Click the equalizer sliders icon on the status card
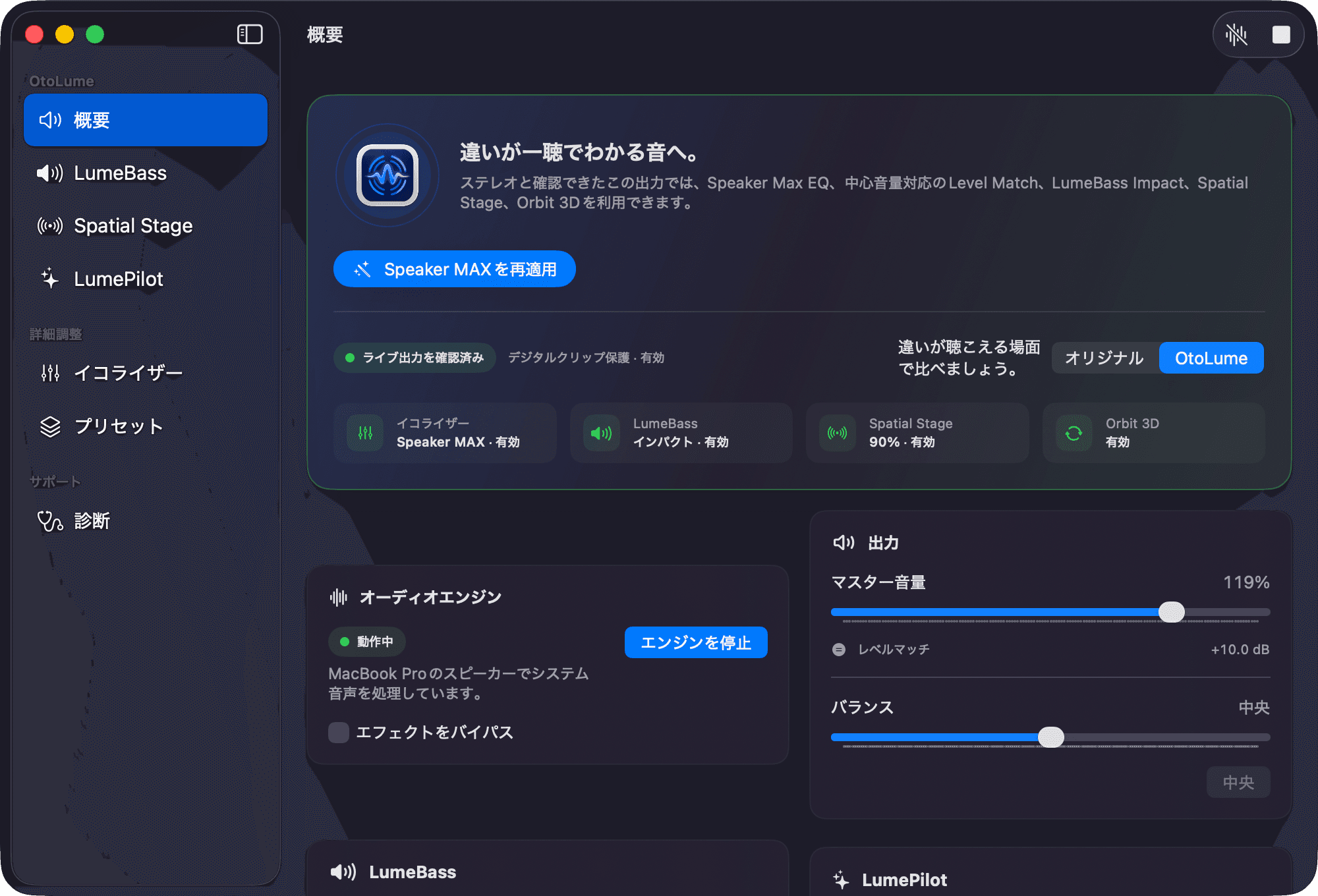This screenshot has width=1318, height=896. (x=365, y=433)
